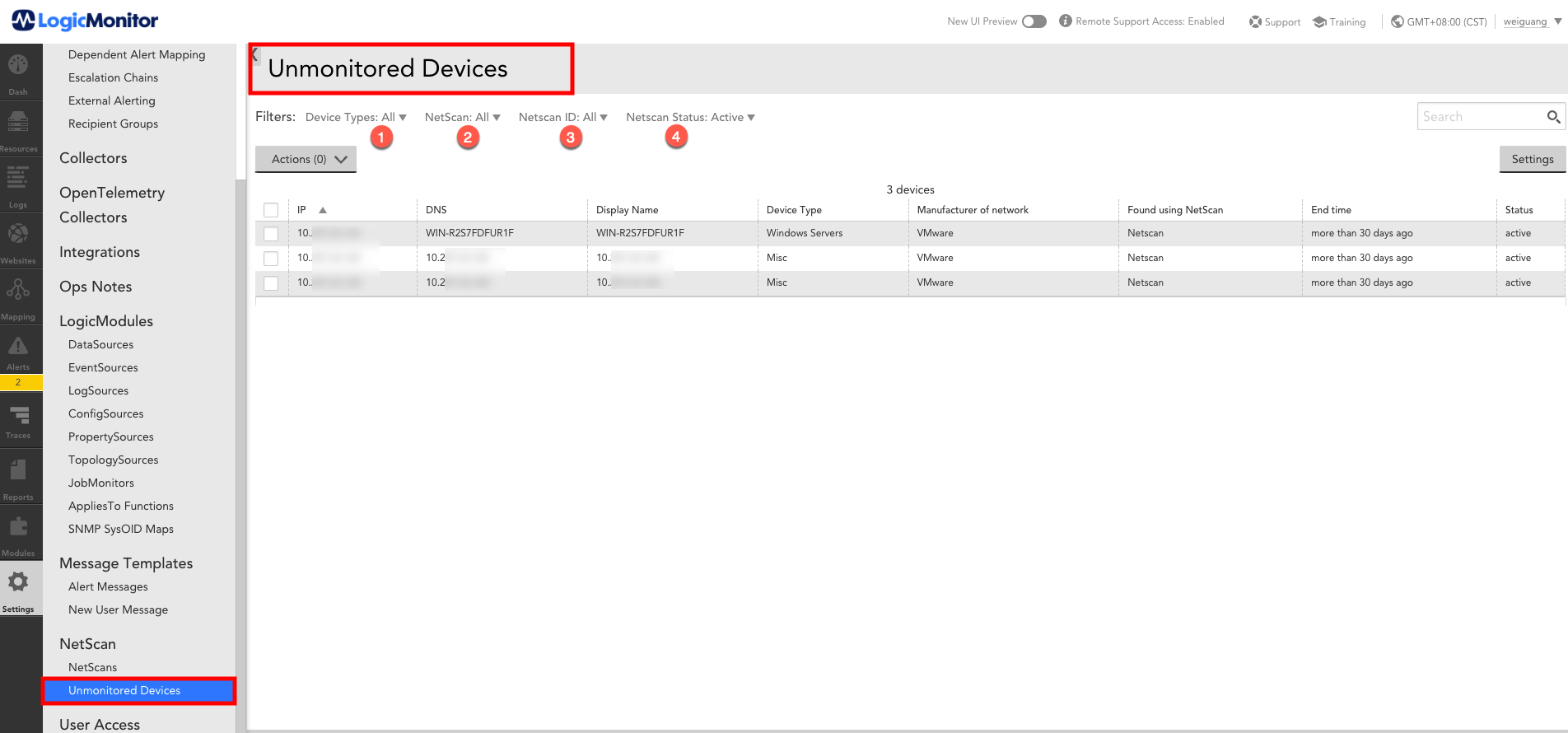The image size is (1568, 733).
Task: Open Resources from the left navigation
Action: (x=18, y=124)
